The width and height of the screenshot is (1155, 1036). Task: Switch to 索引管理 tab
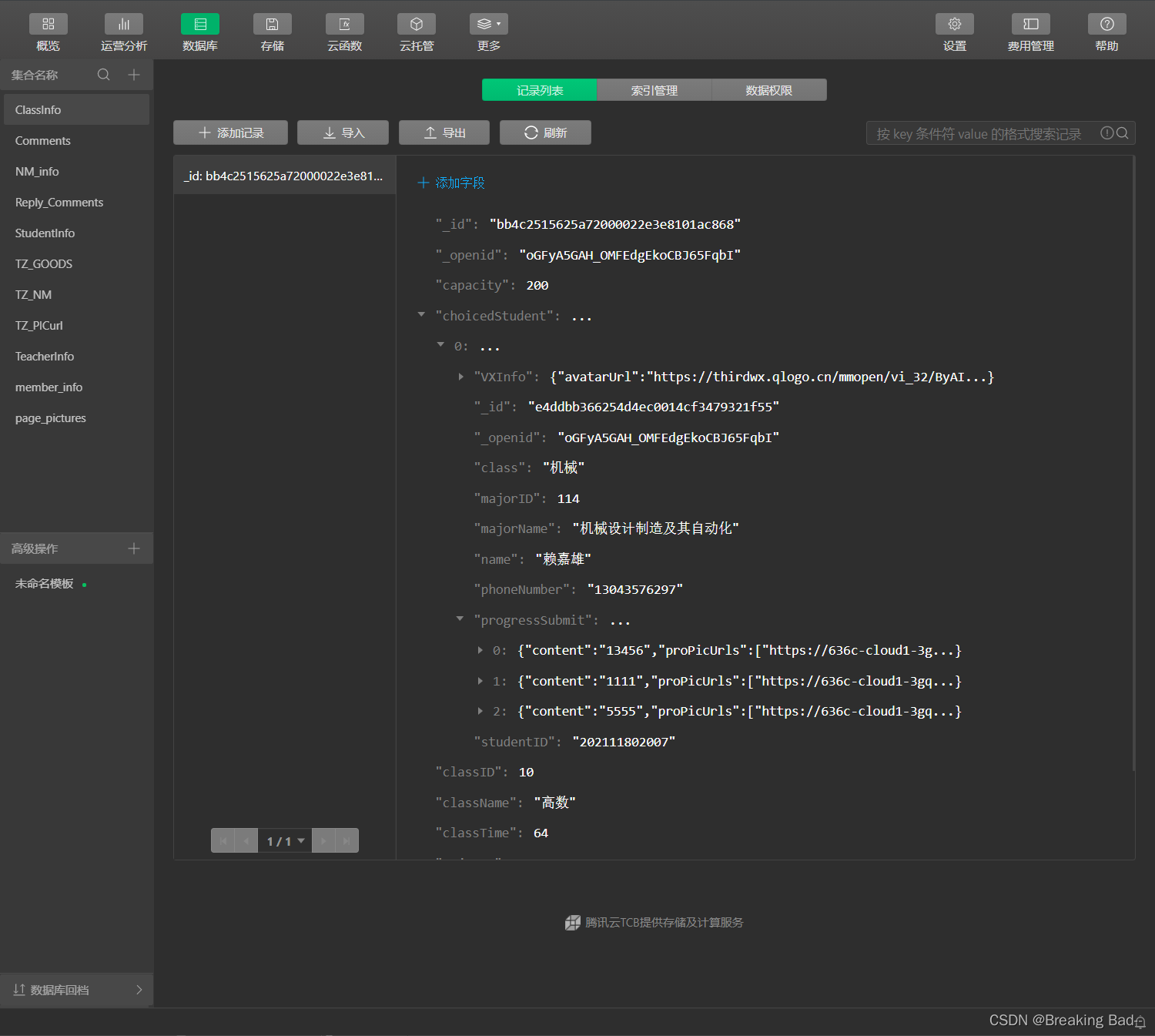[x=654, y=90]
